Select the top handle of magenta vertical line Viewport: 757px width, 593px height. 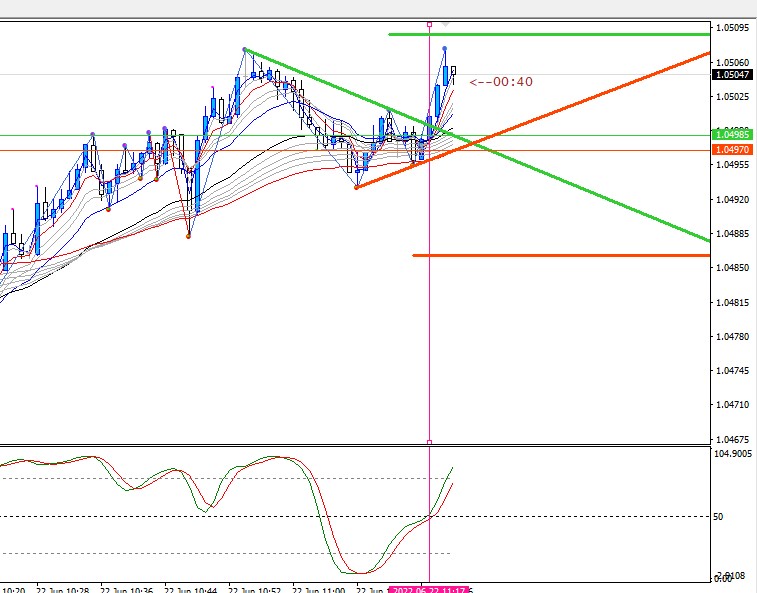pyautogui.click(x=429, y=25)
